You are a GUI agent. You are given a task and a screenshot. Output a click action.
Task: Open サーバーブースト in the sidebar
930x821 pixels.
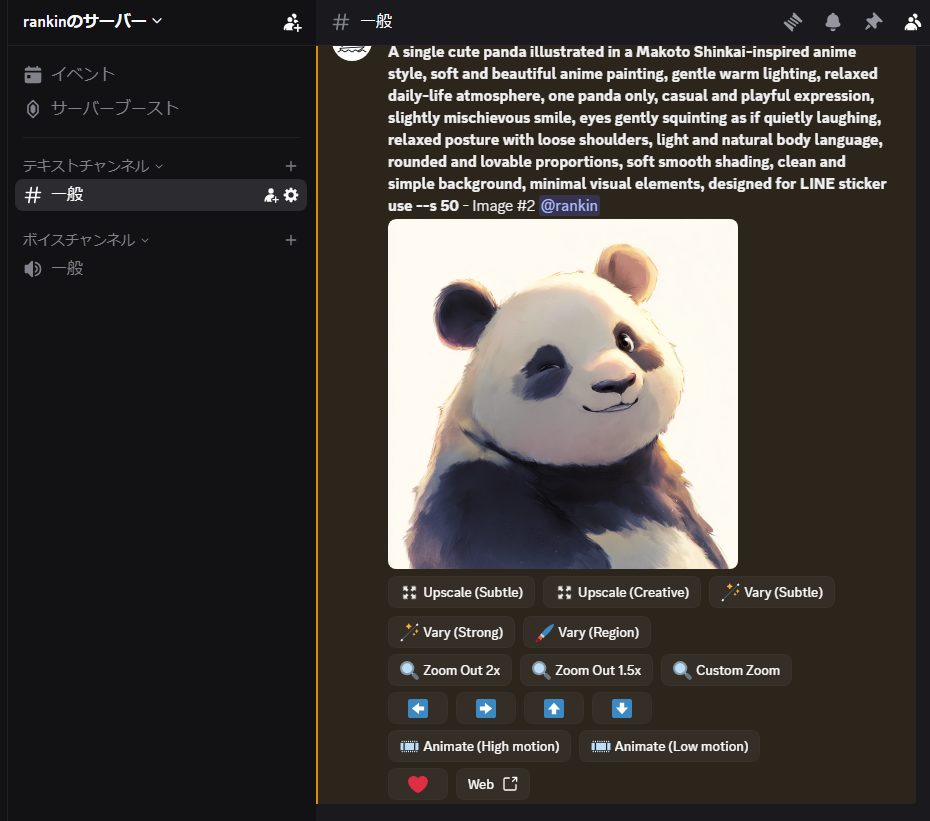114,108
